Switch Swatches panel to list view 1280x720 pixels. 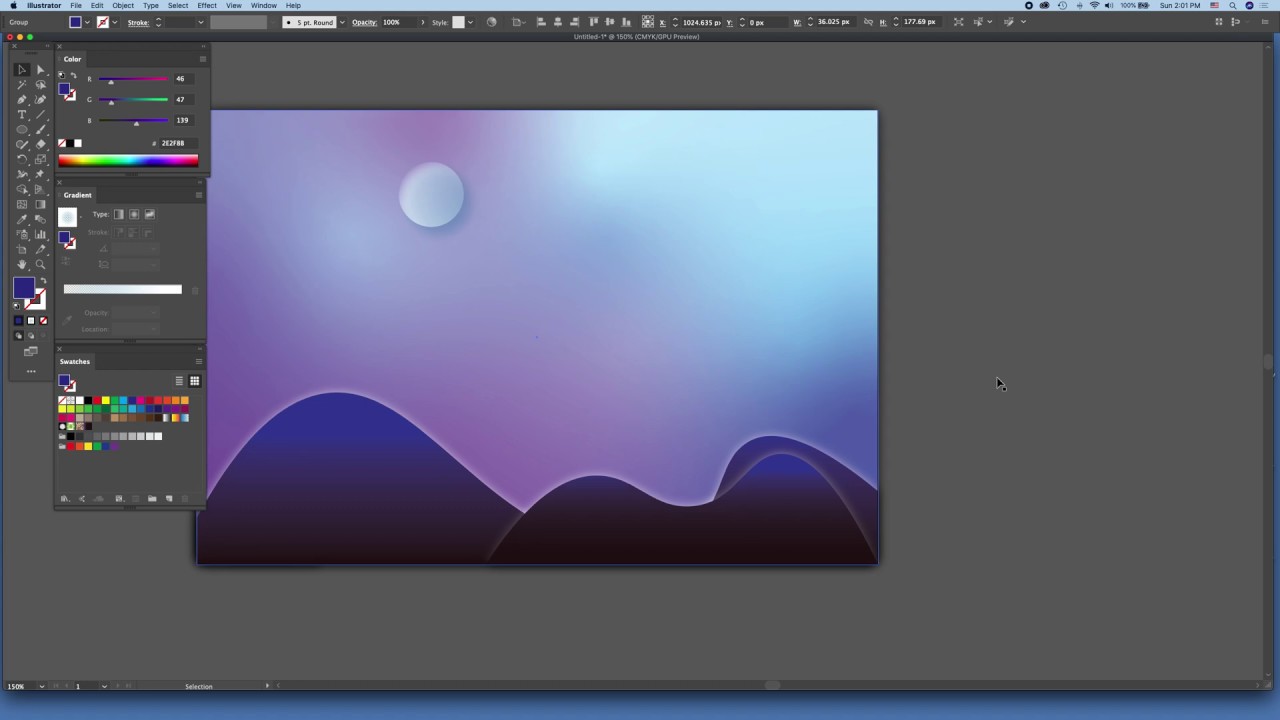(x=179, y=381)
